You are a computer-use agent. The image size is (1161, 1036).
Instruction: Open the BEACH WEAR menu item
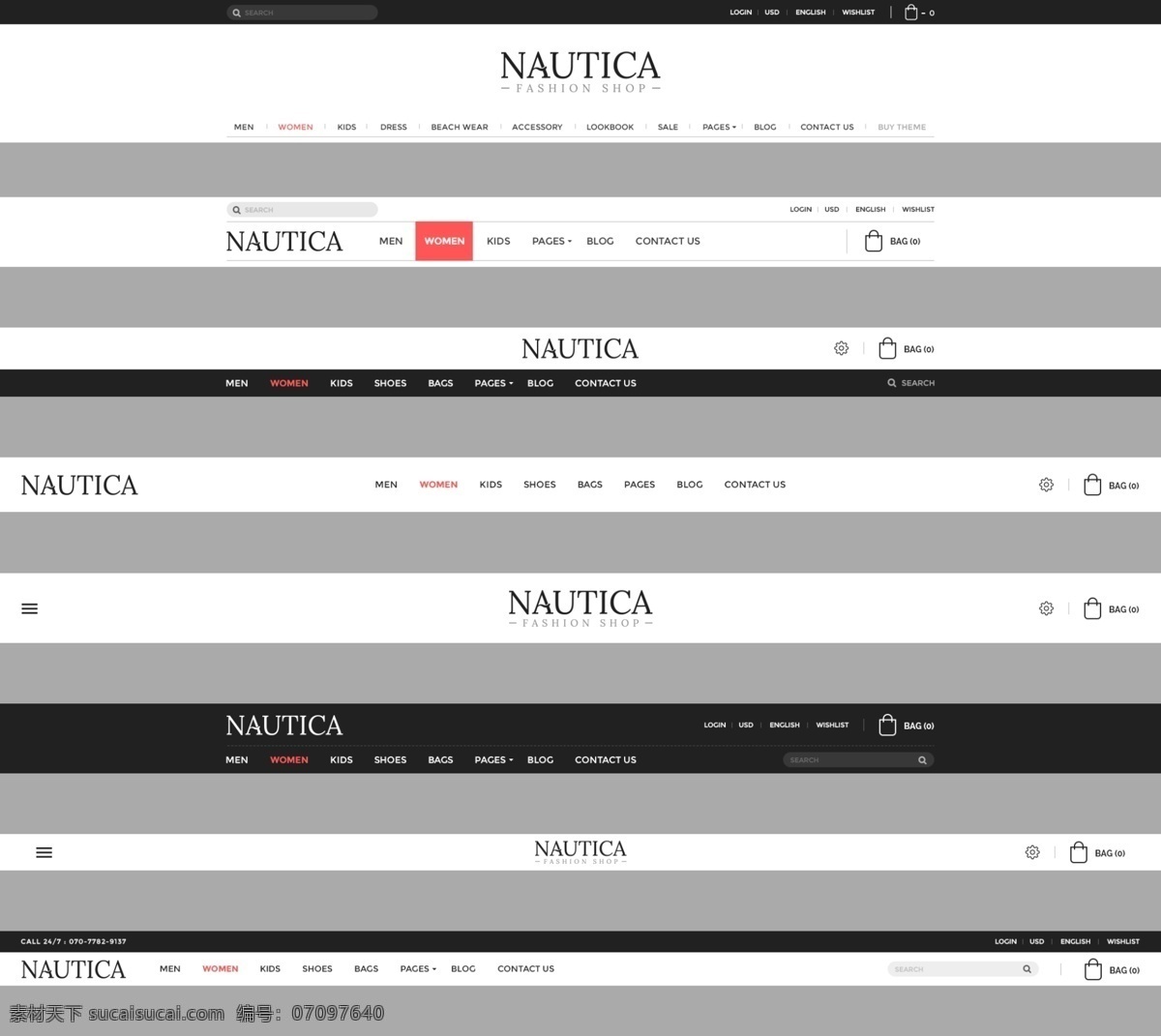coord(460,127)
